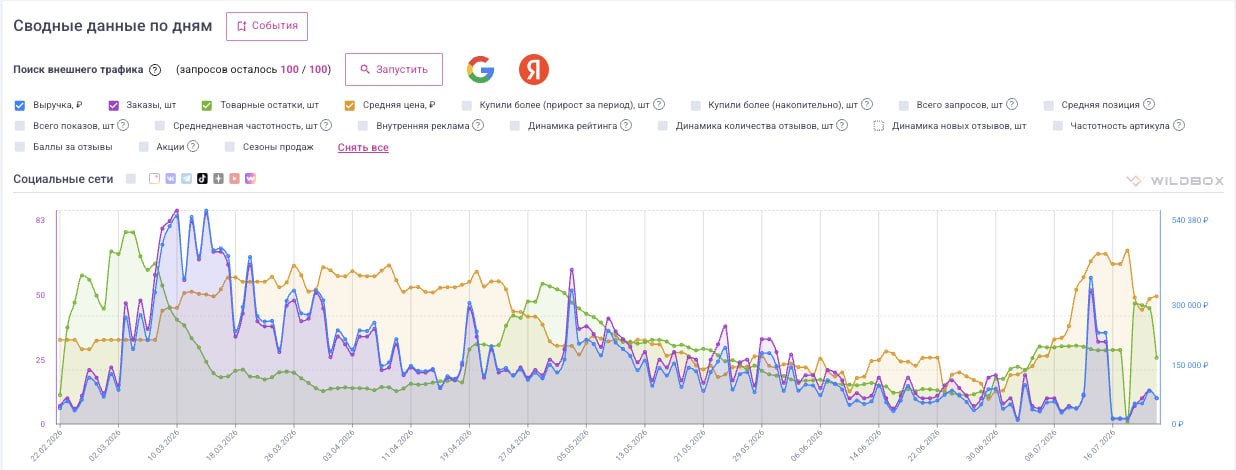The image size is (1236, 470).
Task: Uncheck the Заказы, шт checkbox
Action: [113, 104]
